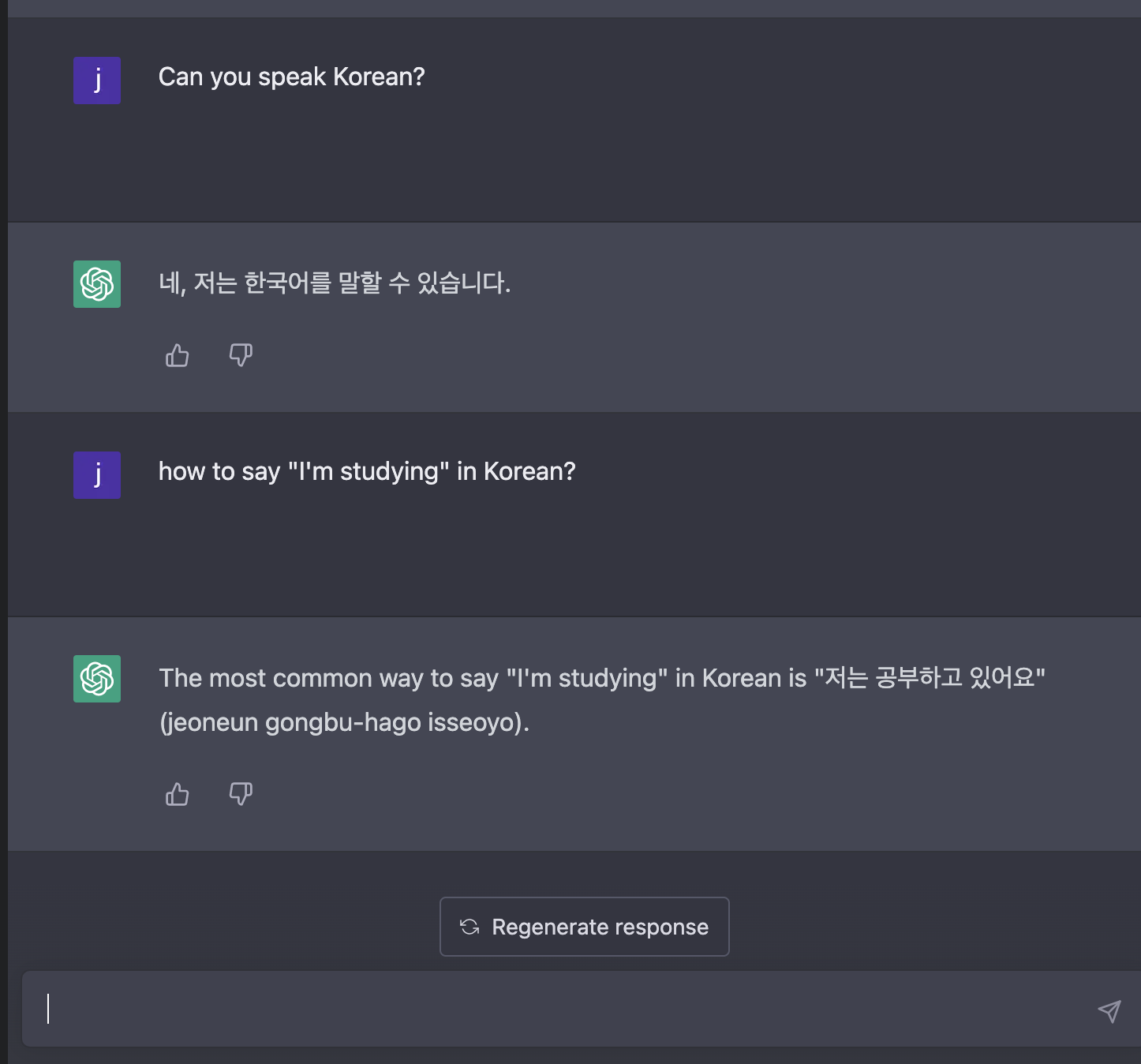The height and width of the screenshot is (1064, 1141).
Task: Click ChatGPT logo beside the Korean-only reply
Action: point(97,284)
